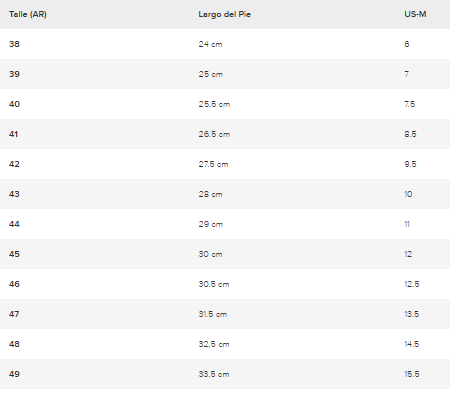Click size 47 in the Talle column
This screenshot has width=450, height=393.
(14, 314)
